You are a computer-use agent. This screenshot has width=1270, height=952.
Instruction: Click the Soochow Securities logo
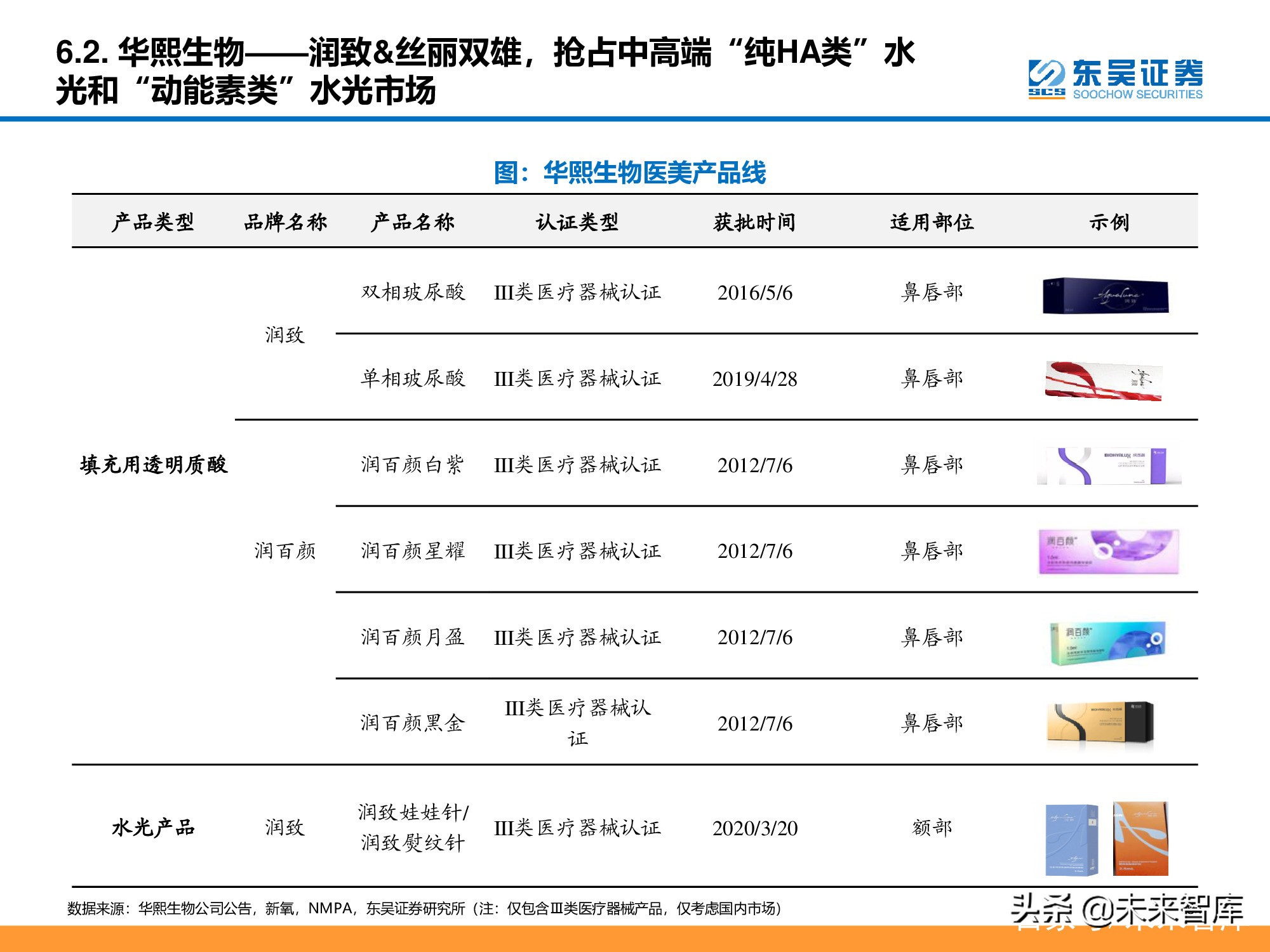tap(1115, 80)
